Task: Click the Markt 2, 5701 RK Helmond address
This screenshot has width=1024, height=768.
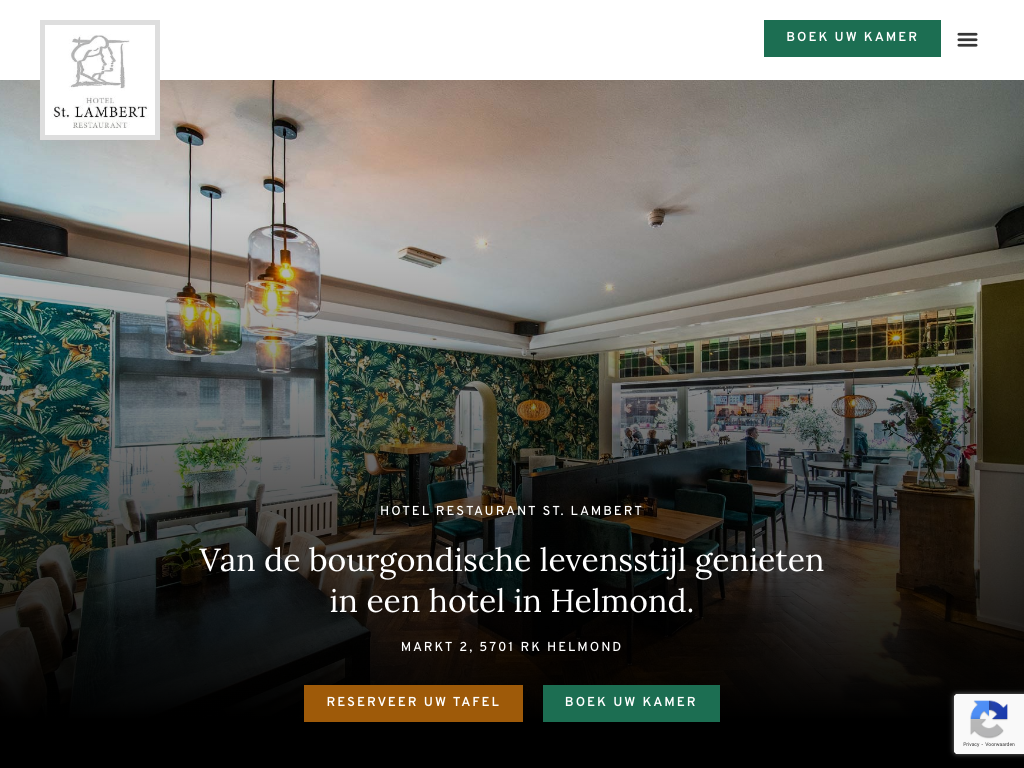Action: tap(511, 647)
